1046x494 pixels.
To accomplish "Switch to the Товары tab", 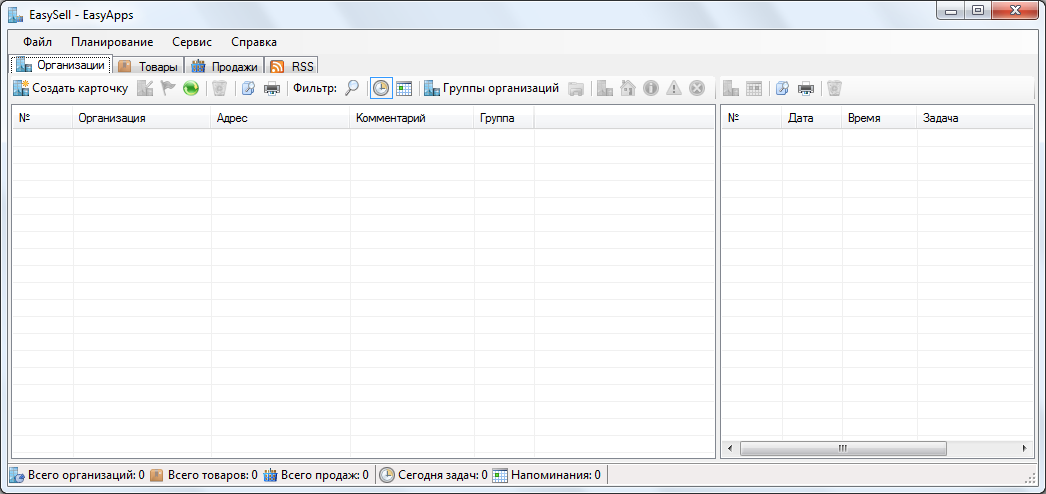I will click(148, 67).
